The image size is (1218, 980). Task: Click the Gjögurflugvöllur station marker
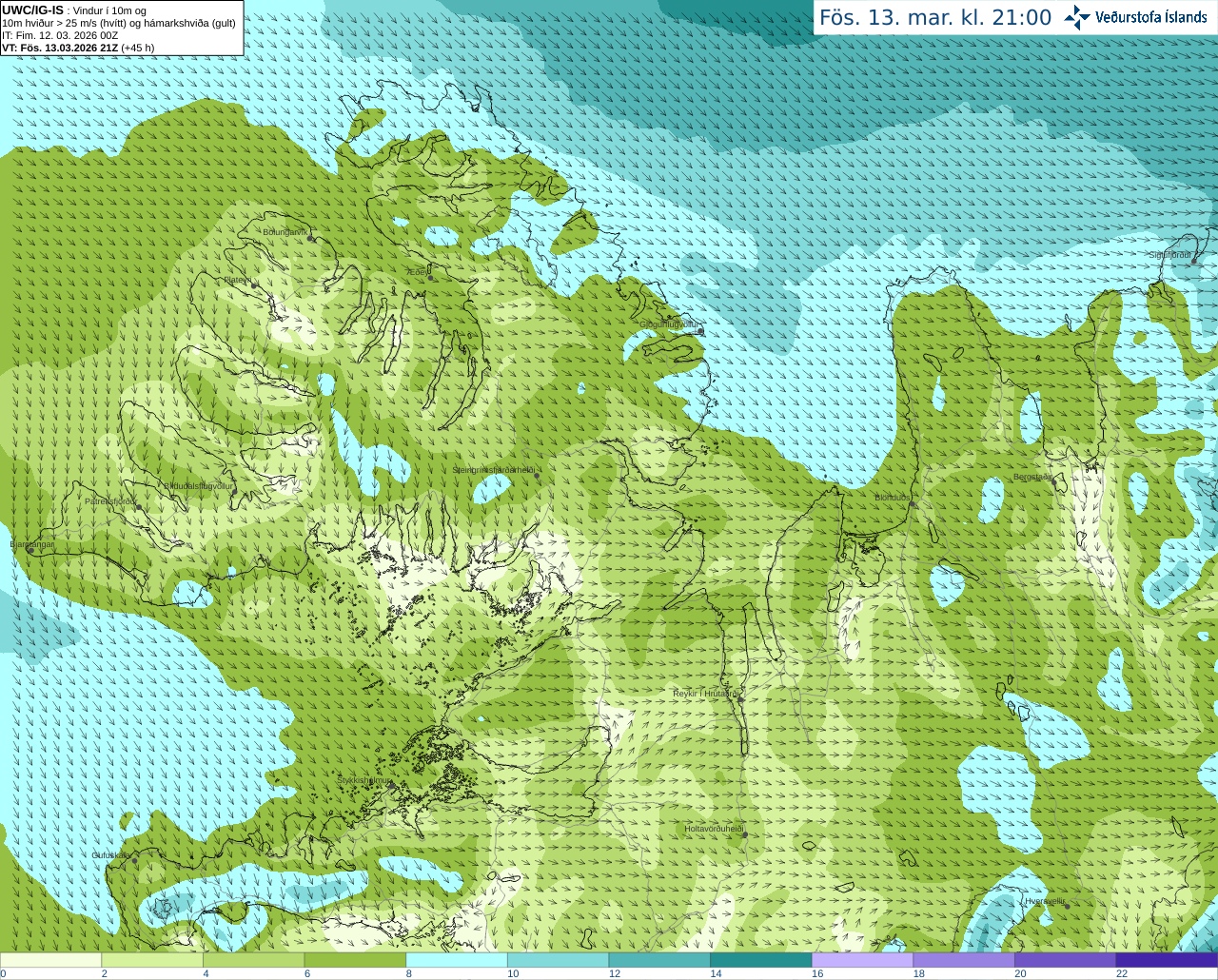tap(700, 331)
